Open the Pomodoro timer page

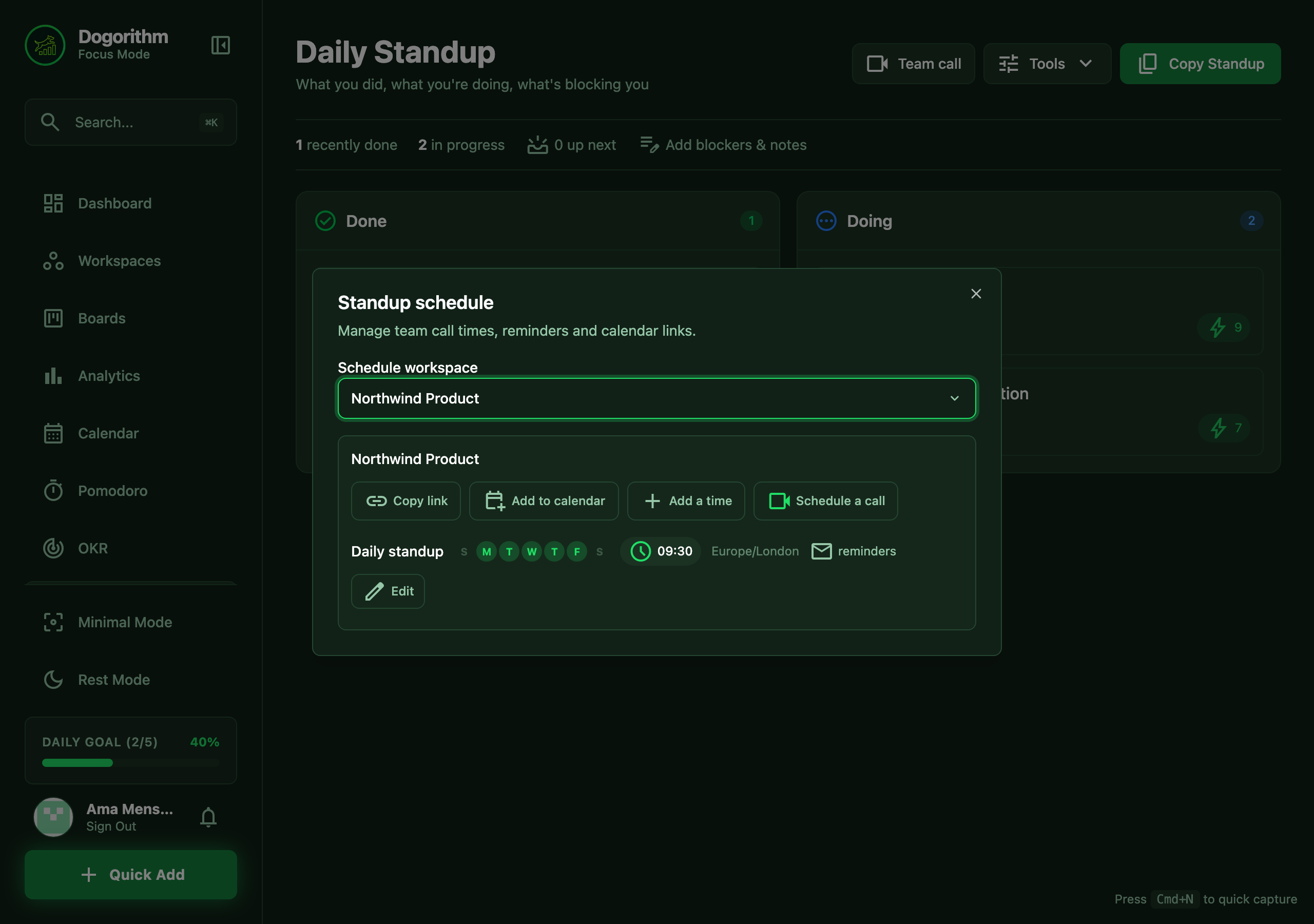click(131, 491)
